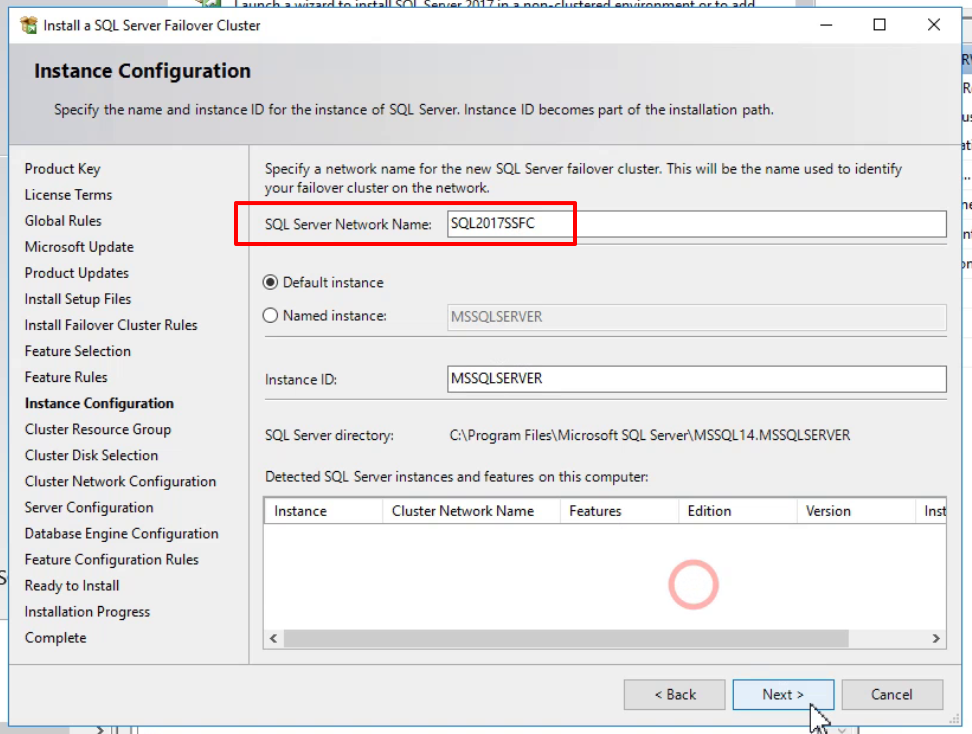972x734 pixels.
Task: Select the Default instance radio button
Action: (270, 283)
